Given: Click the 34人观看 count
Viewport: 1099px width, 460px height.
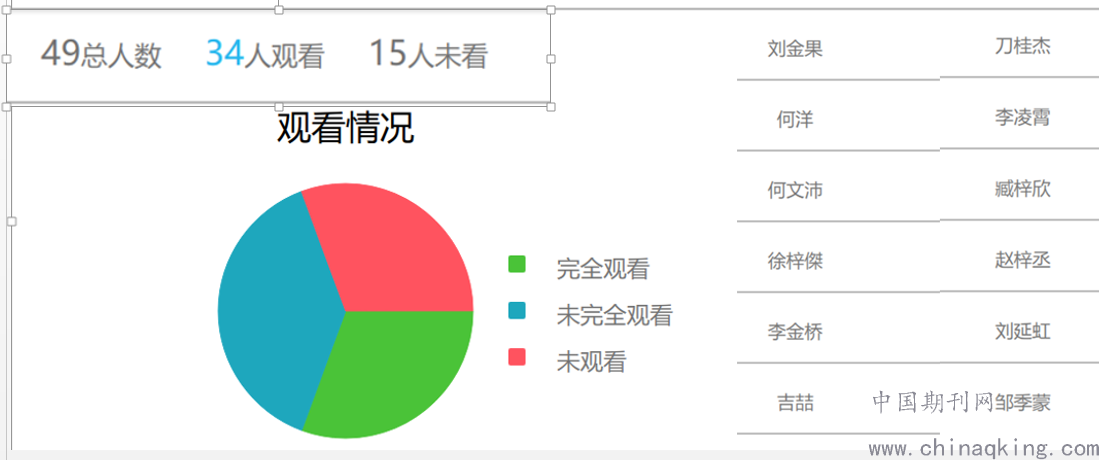Looking at the screenshot, I should (265, 53).
